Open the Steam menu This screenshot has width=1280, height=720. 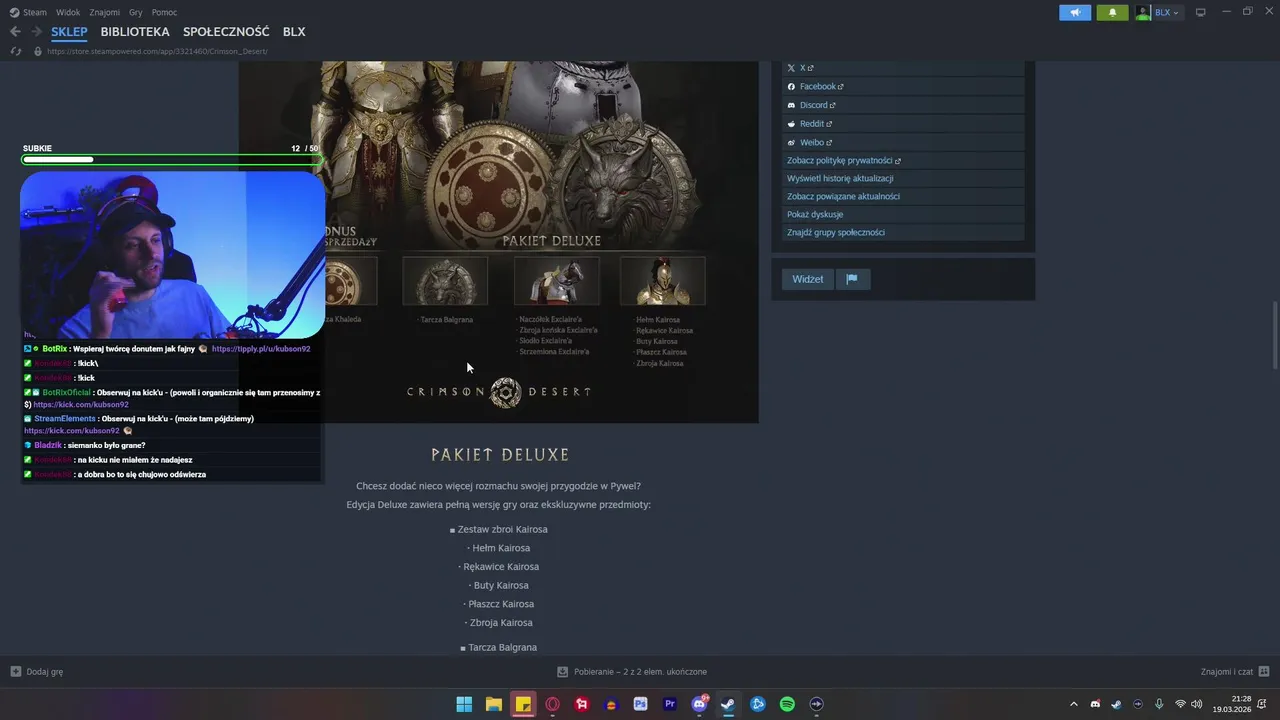coord(28,12)
